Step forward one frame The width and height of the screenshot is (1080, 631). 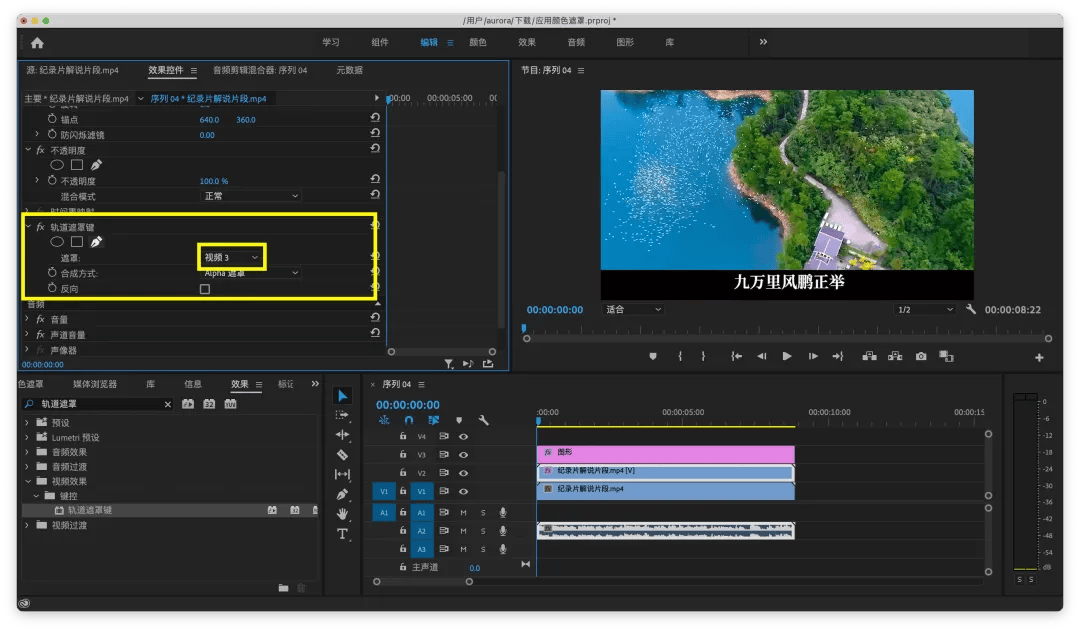(x=813, y=356)
